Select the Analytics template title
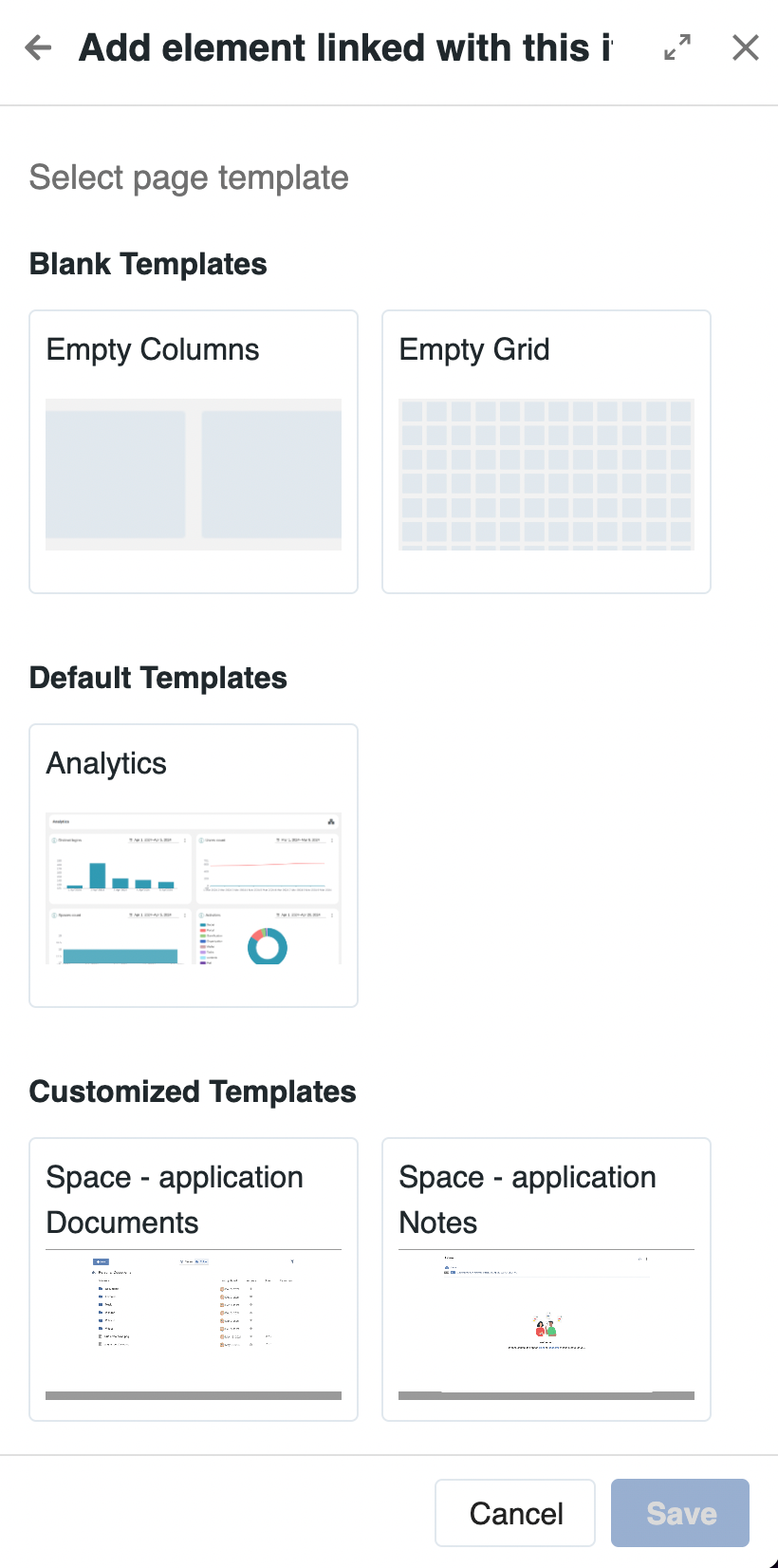The width and height of the screenshot is (778, 1568). tap(106, 763)
